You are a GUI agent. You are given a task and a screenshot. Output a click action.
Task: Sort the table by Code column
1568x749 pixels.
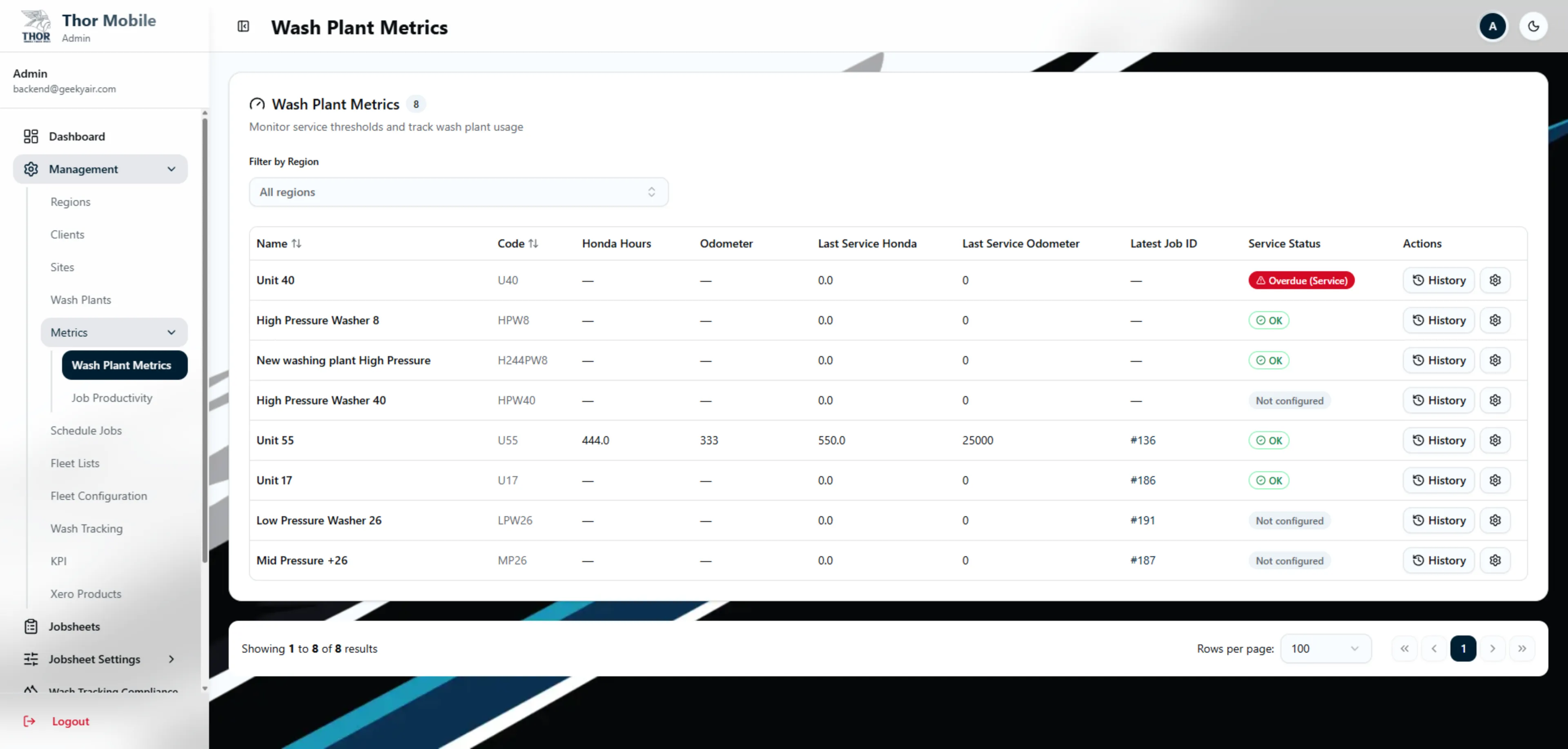point(517,243)
